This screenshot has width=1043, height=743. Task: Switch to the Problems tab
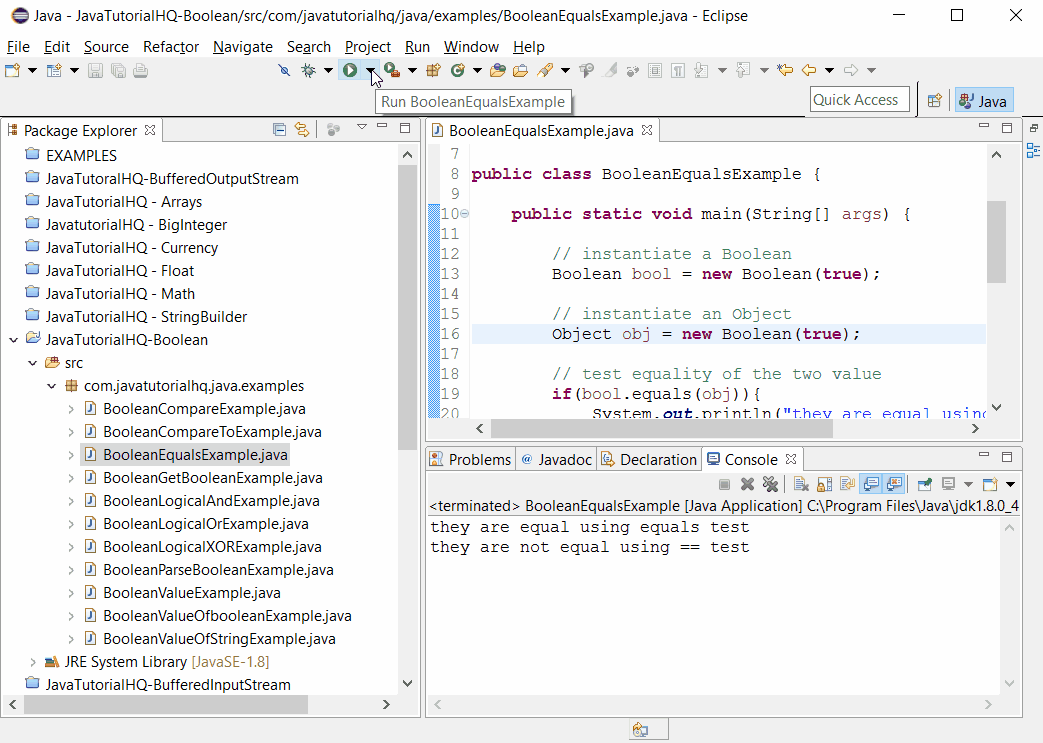470,460
